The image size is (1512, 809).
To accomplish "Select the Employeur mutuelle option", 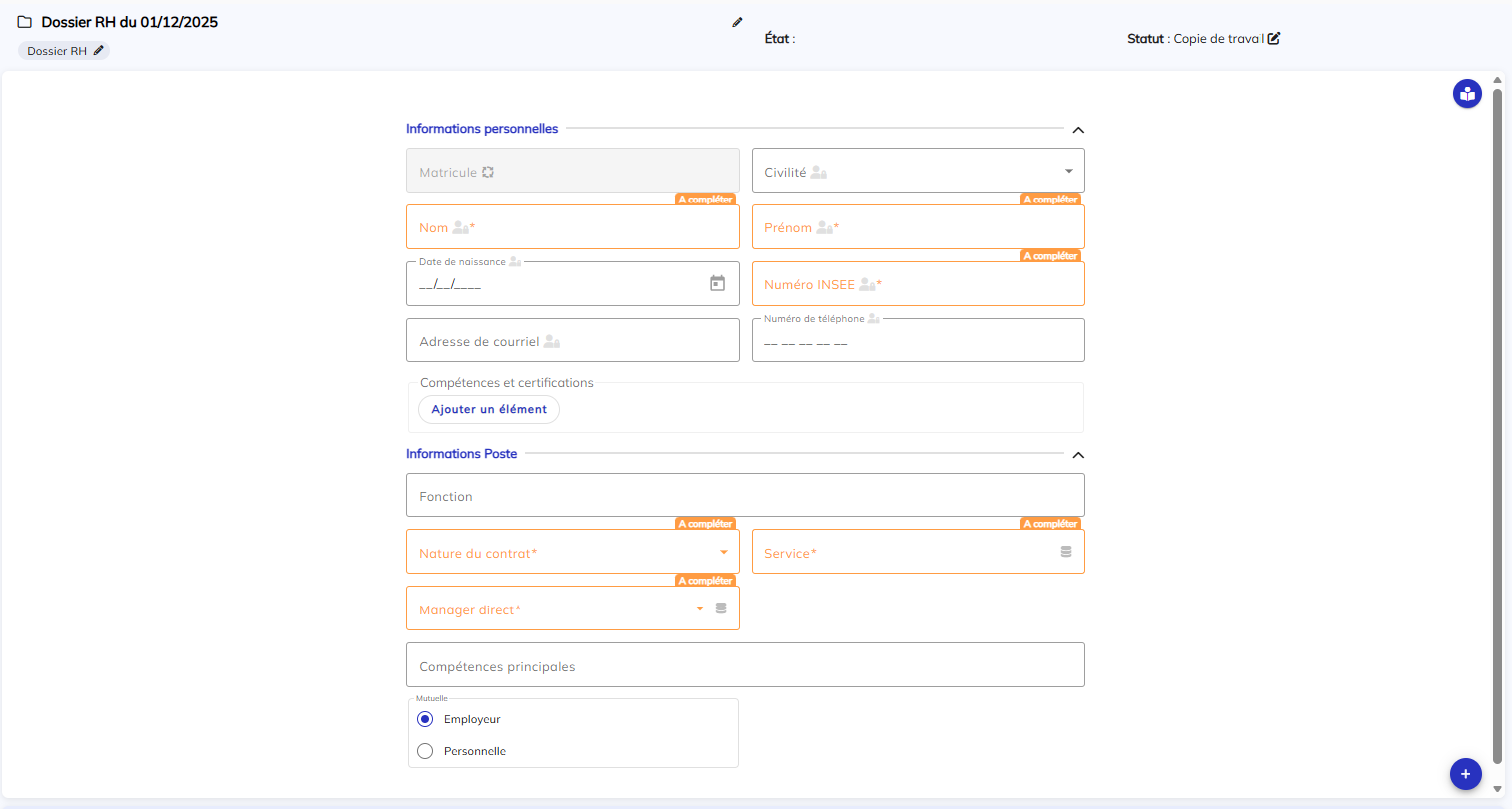I will (x=425, y=719).
